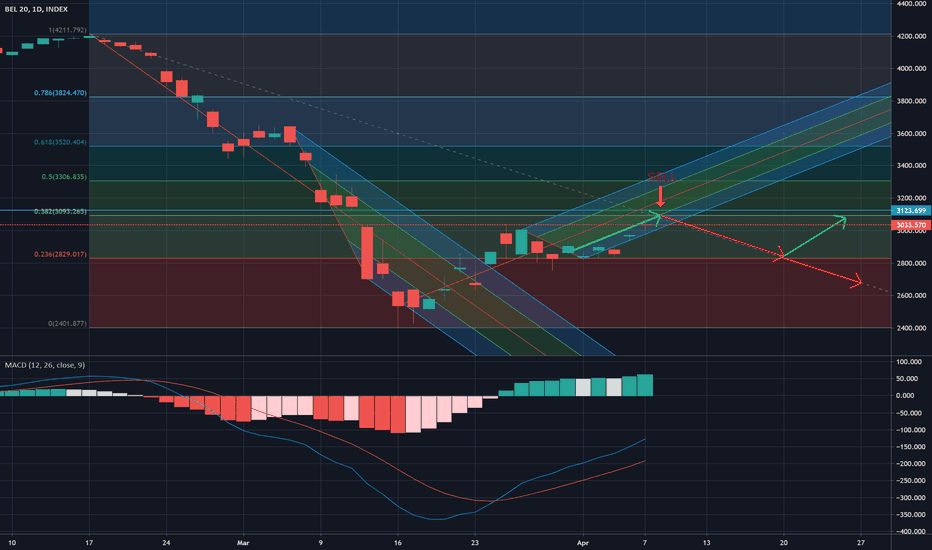Select the 0.786(3824.470) Fibonacci level label
Screen dimensions: 932x550
[60, 93]
